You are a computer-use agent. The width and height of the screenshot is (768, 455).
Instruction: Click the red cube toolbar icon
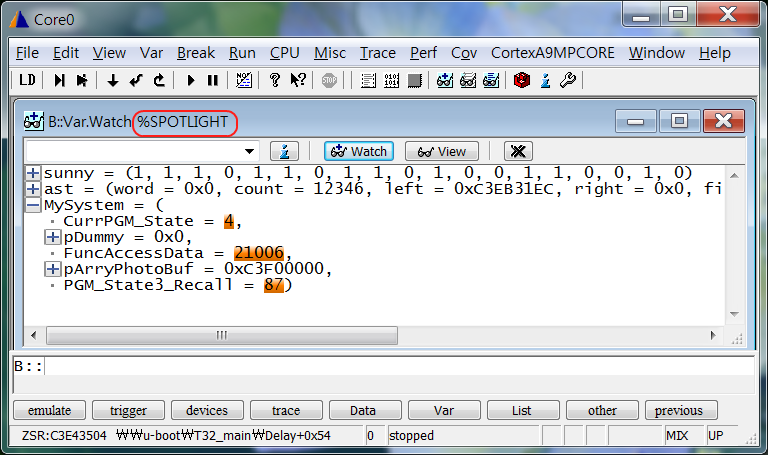pyautogui.click(x=521, y=80)
